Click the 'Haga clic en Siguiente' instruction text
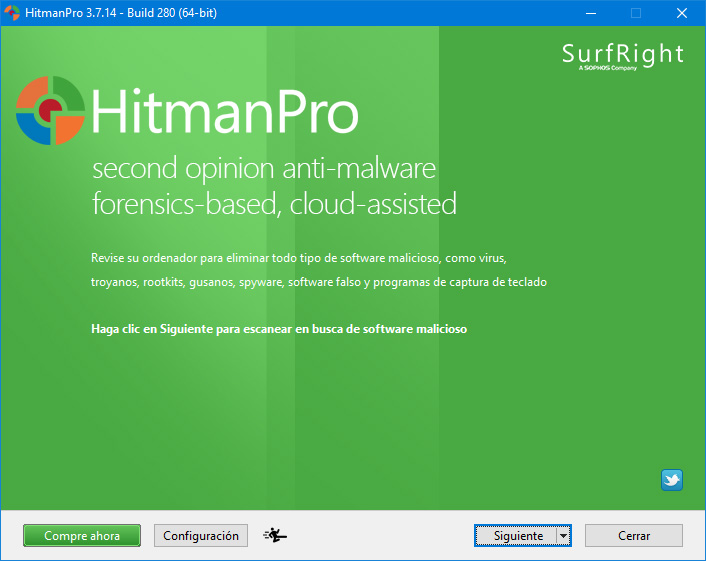This screenshot has height=561, width=706. tap(279, 329)
